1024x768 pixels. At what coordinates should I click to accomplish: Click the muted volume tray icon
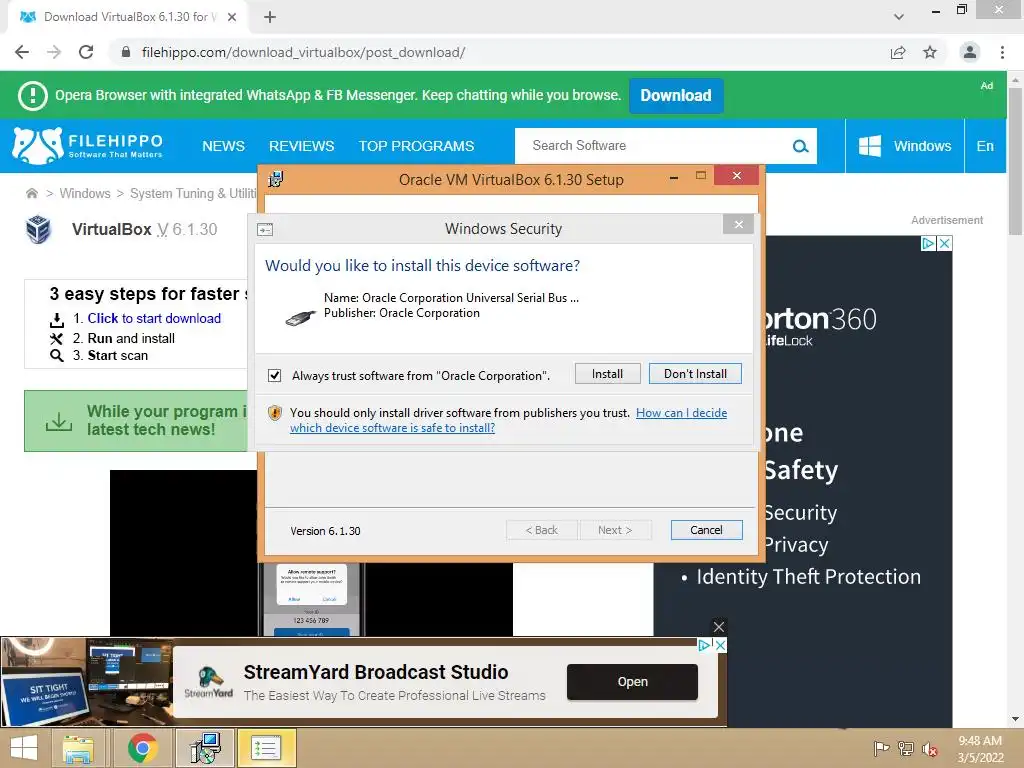[929, 749]
